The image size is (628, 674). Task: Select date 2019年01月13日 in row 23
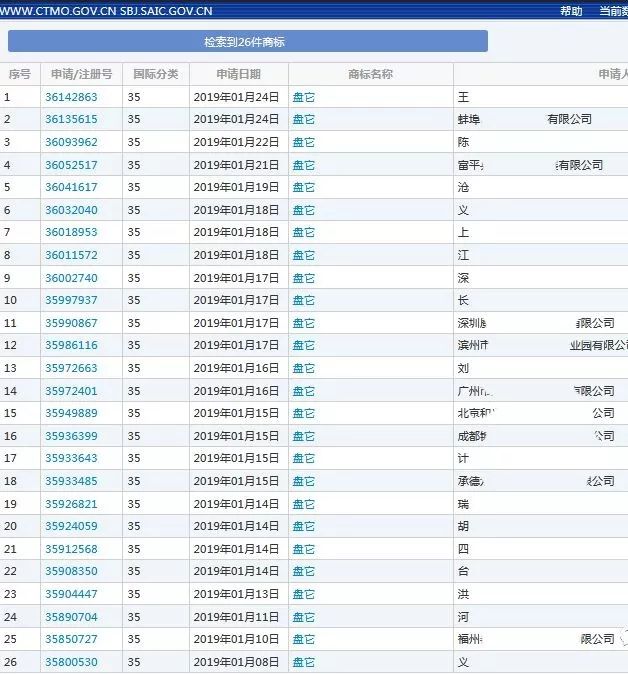click(236, 594)
